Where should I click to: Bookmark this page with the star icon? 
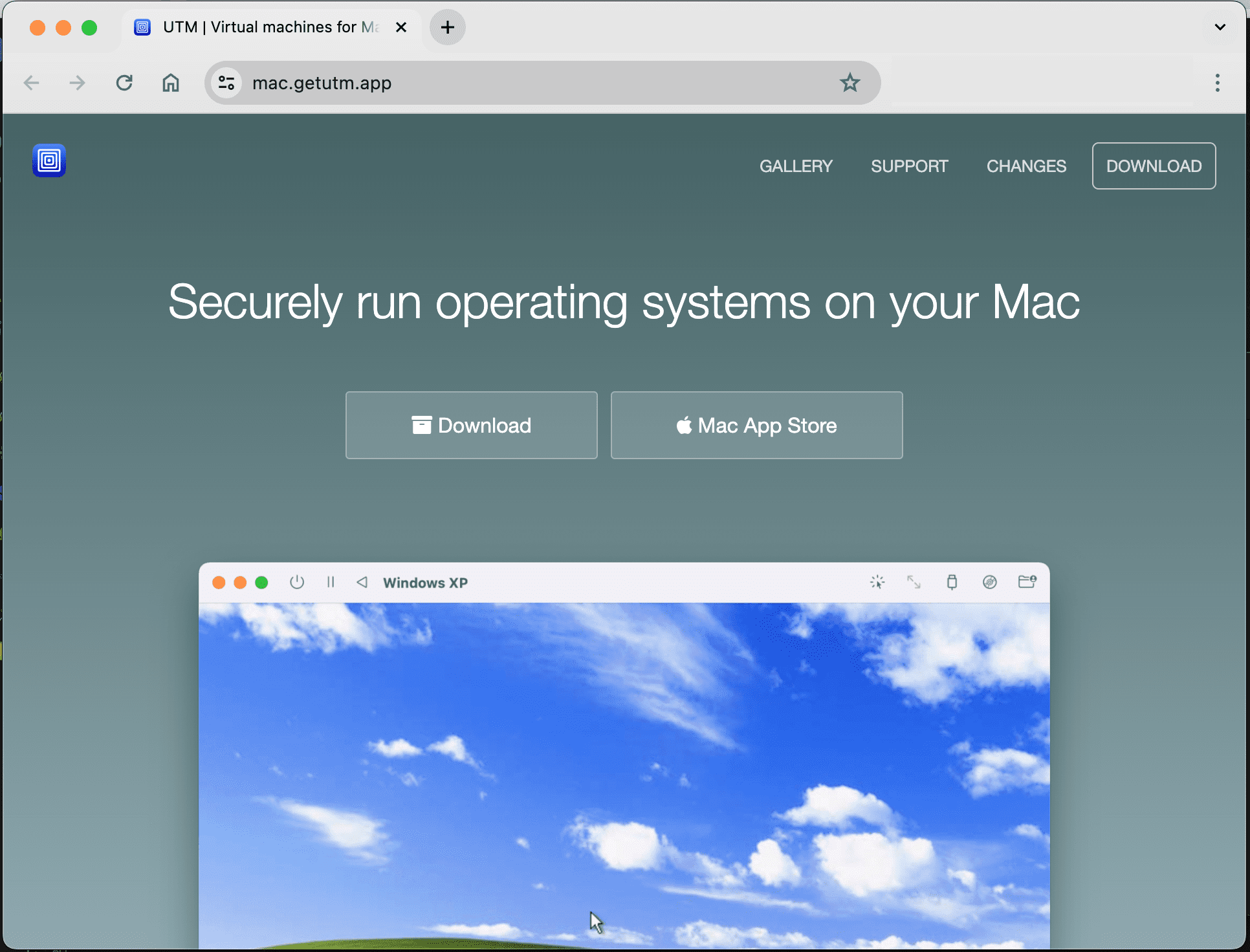click(x=850, y=83)
